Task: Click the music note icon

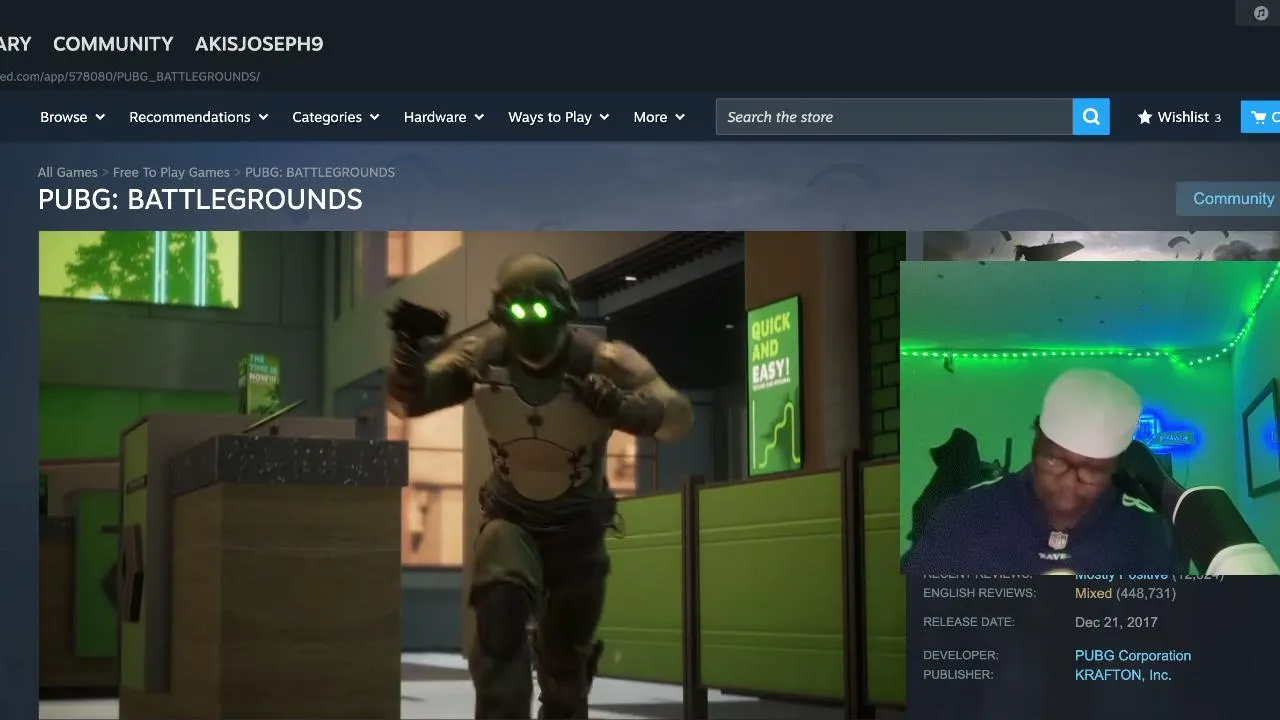Action: coord(1261,13)
